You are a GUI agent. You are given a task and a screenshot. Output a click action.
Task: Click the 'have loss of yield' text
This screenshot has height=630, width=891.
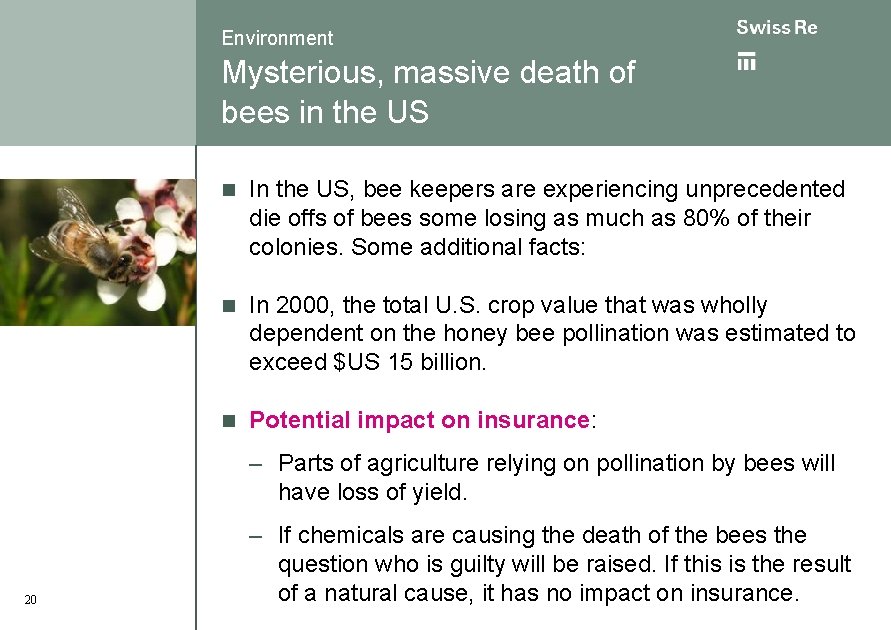[372, 492]
